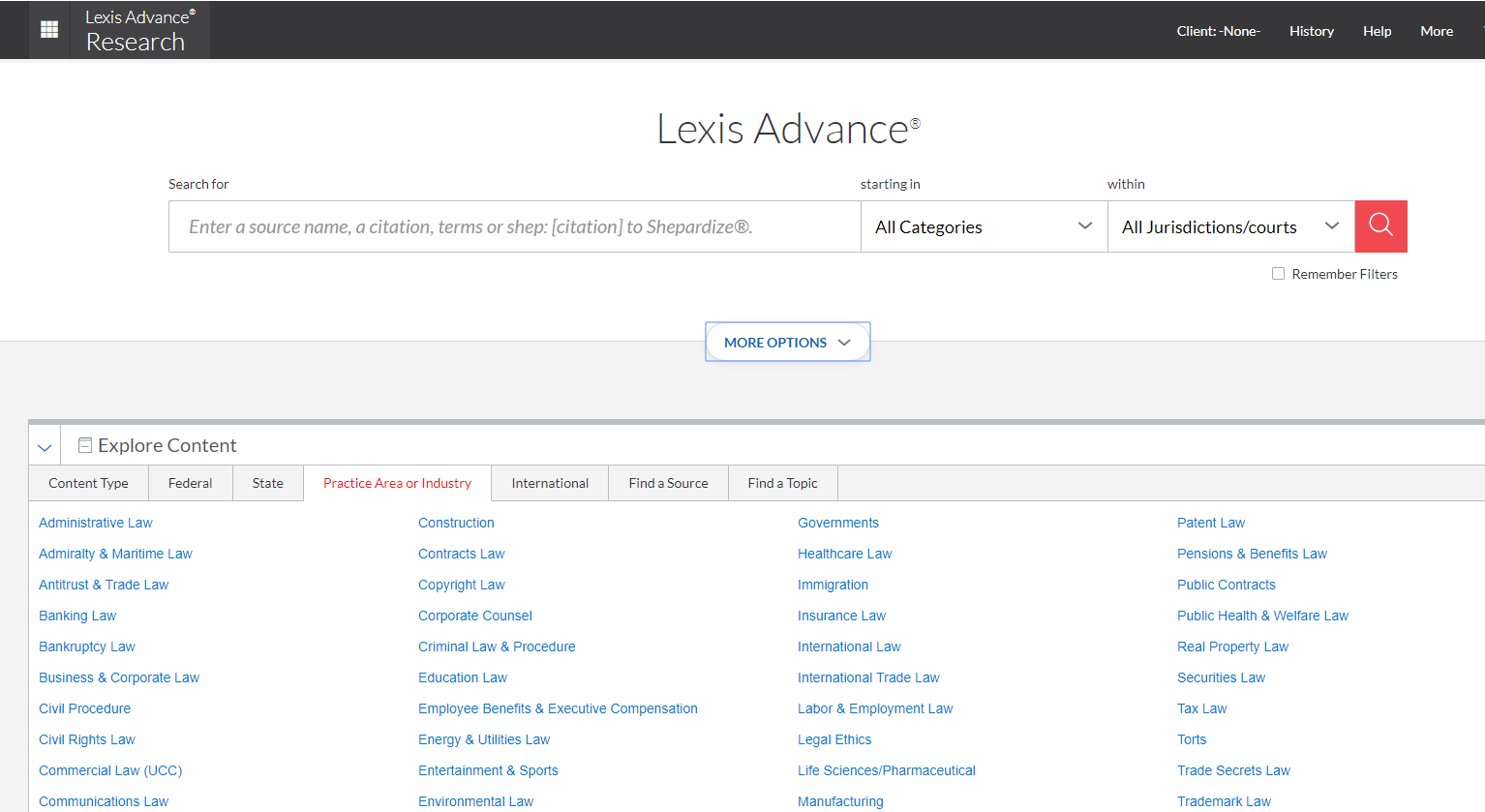The width and height of the screenshot is (1485, 812).
Task: Open the Criminal Law & Procedure link
Action: [497, 647]
